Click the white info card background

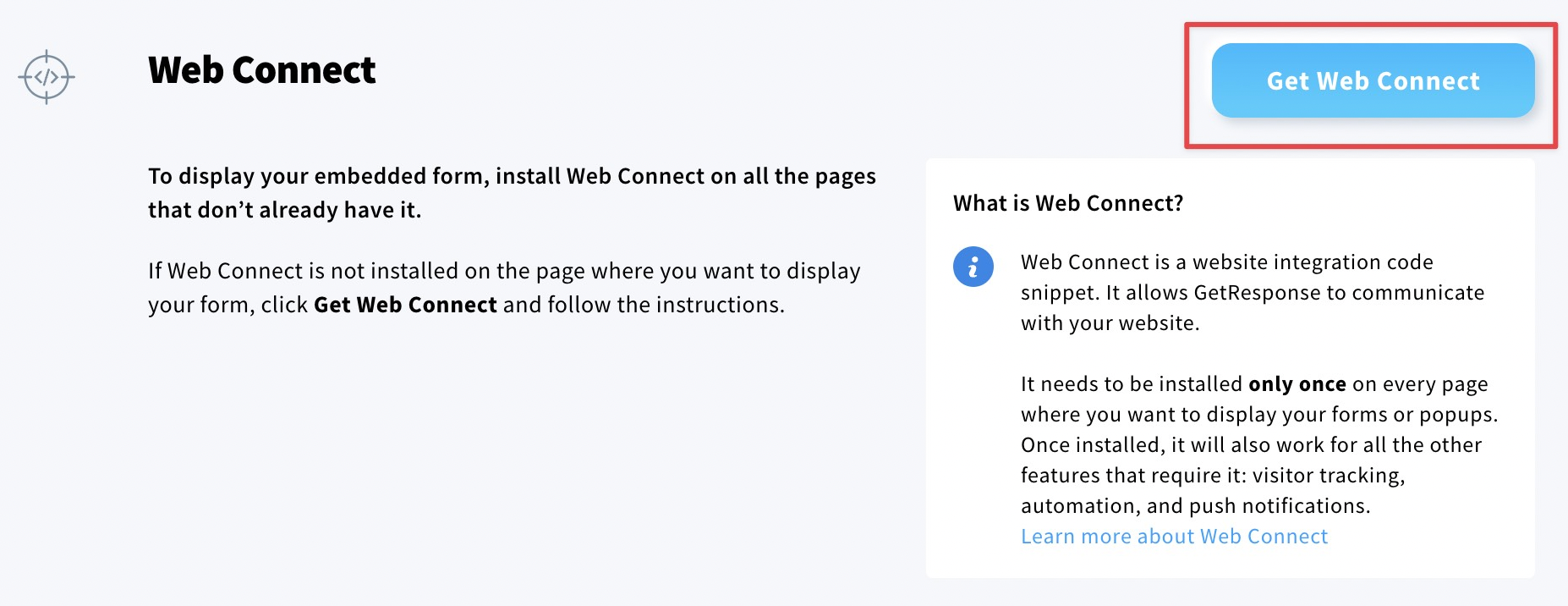(1230, 368)
